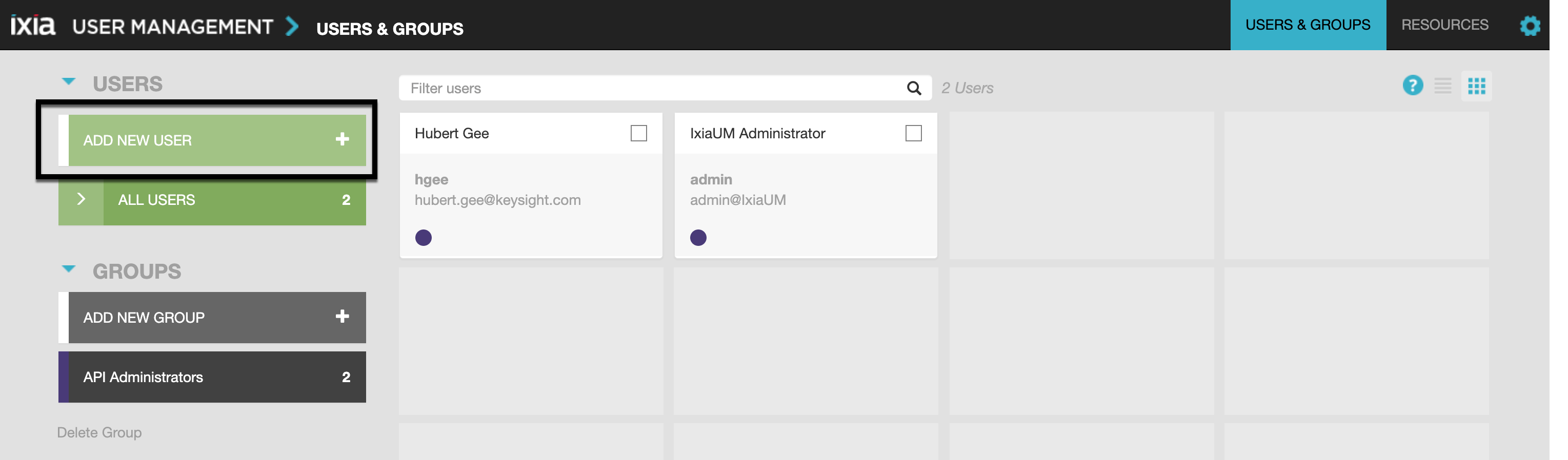Select the IxiaUM Administrator checkbox
1568x460 pixels.
(913, 133)
